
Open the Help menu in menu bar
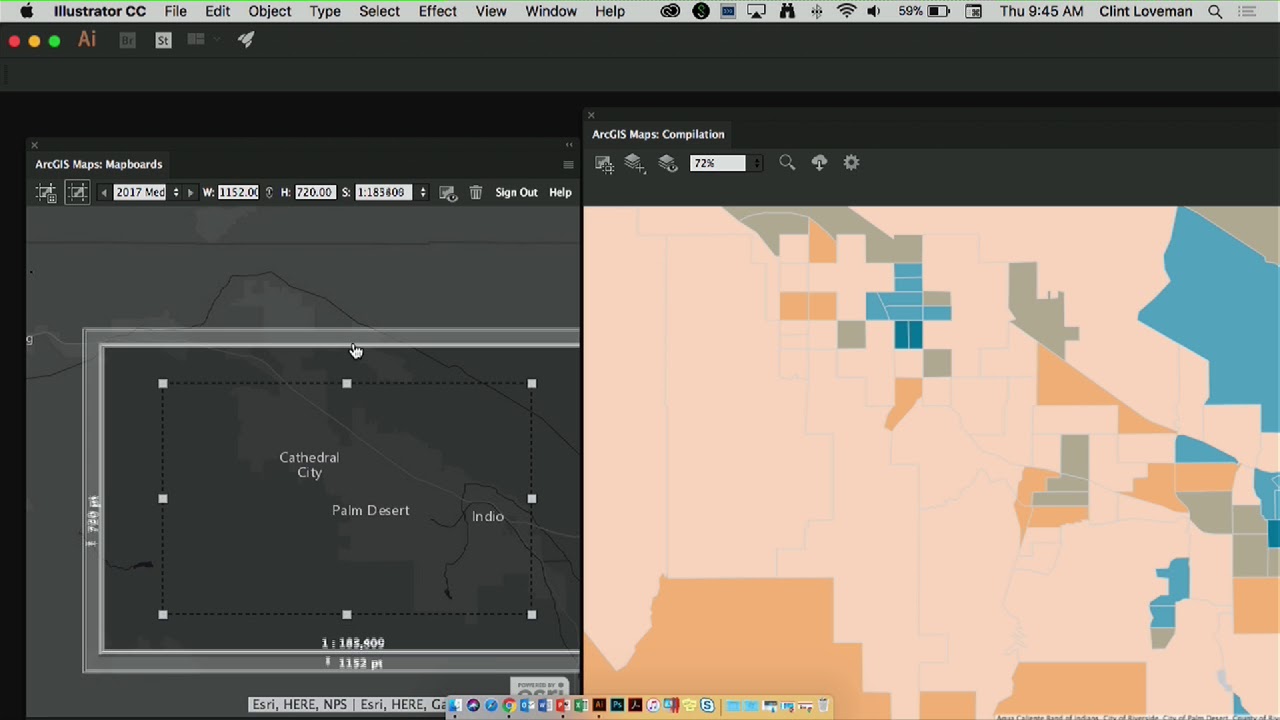coord(610,11)
